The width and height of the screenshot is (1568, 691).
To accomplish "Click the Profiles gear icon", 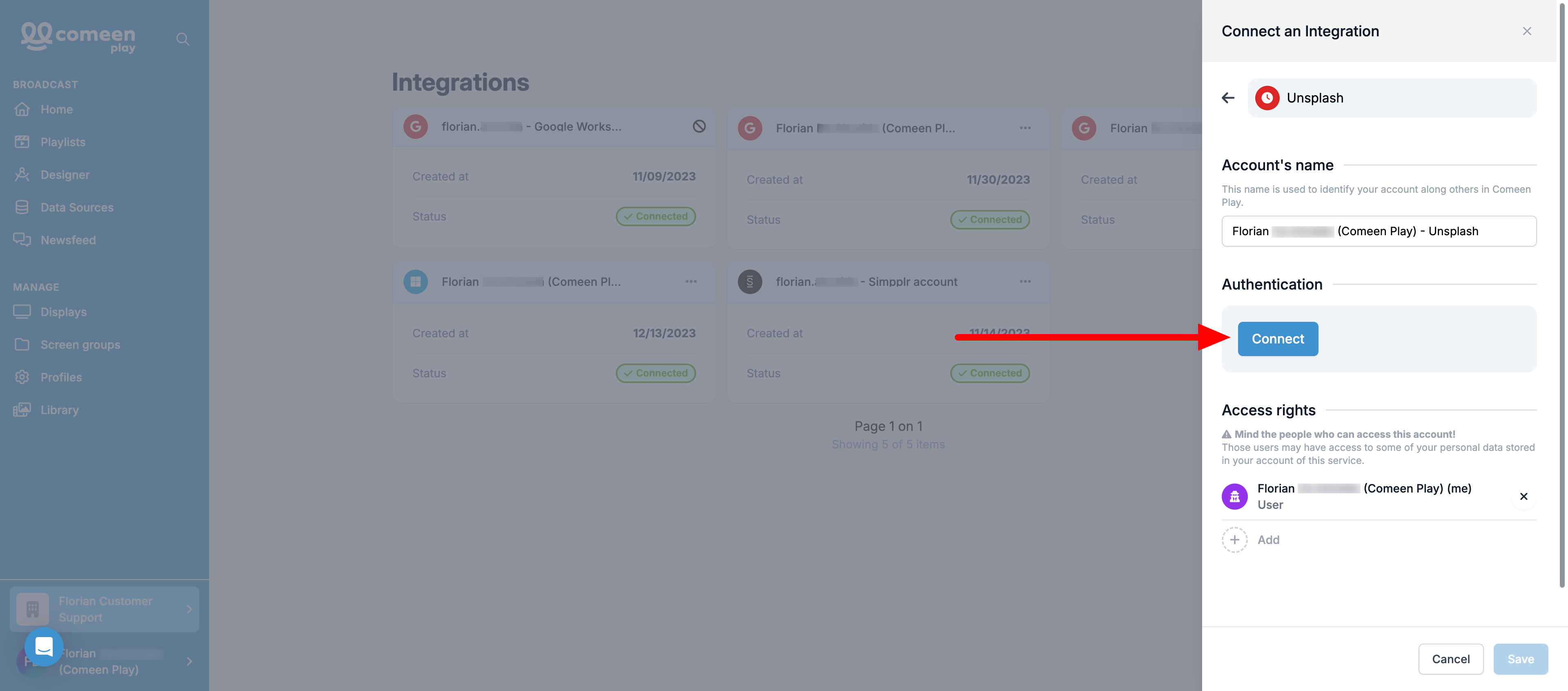I will coord(22,377).
